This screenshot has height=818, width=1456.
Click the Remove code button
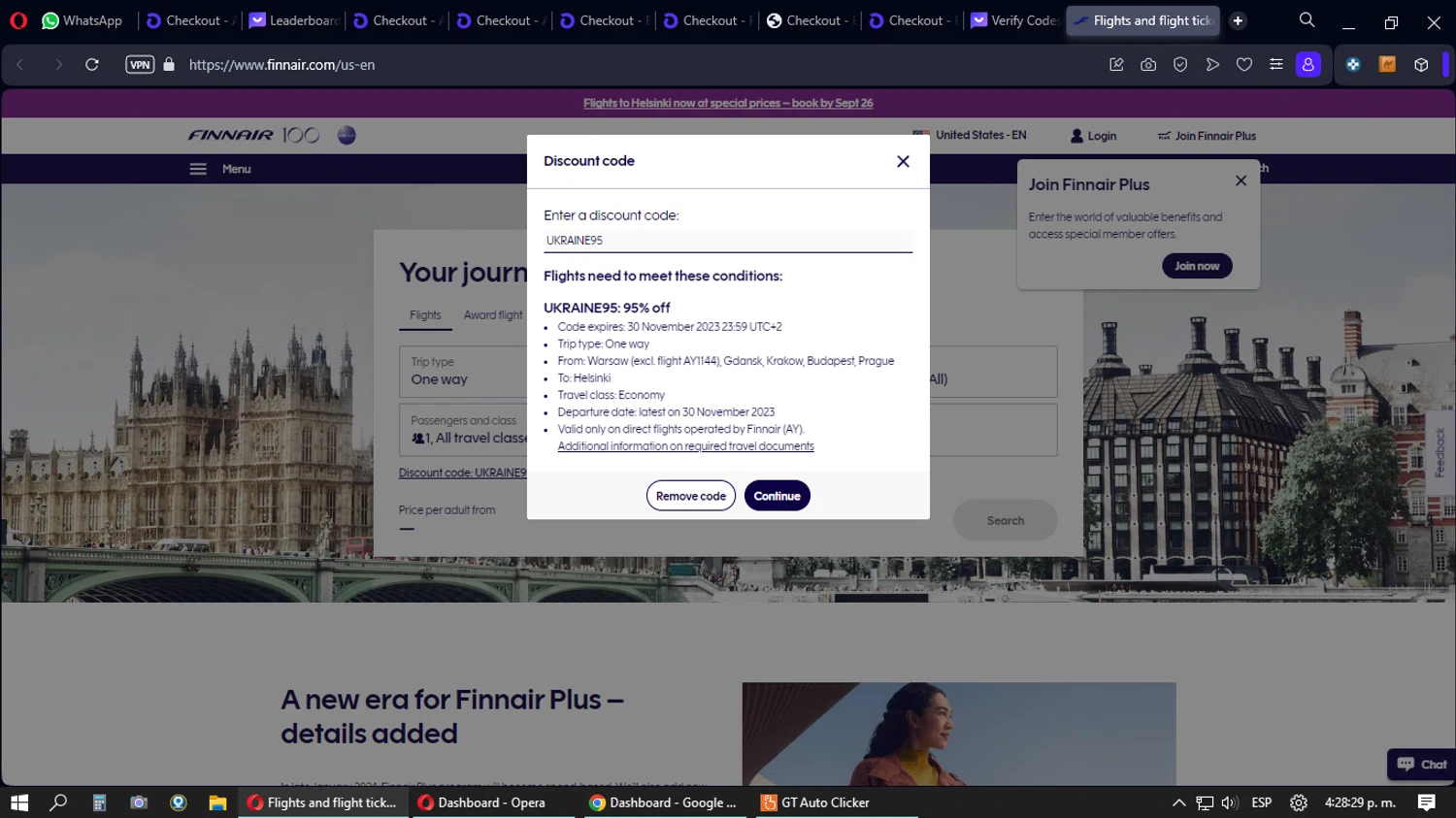point(691,496)
